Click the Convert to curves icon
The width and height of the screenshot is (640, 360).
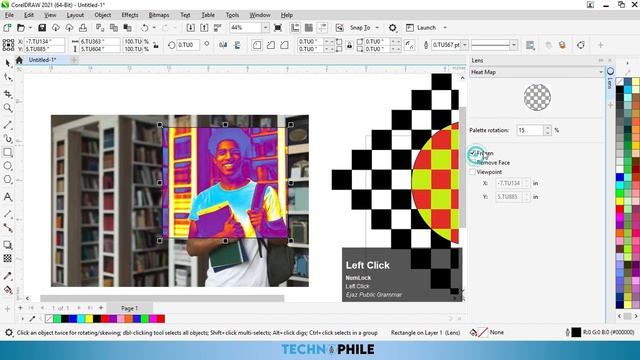point(581,45)
